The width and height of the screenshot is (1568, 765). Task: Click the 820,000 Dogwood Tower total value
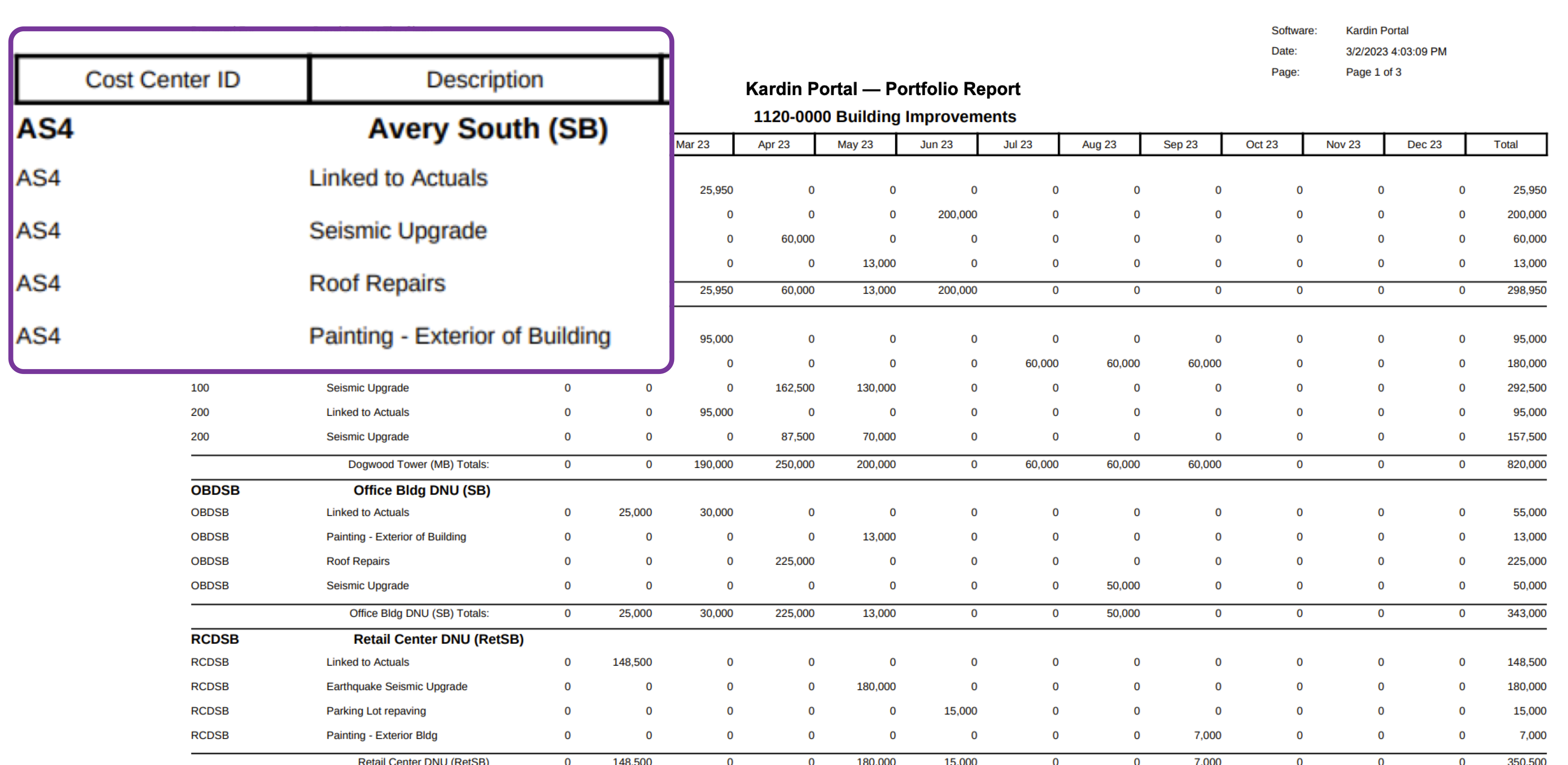(1526, 464)
